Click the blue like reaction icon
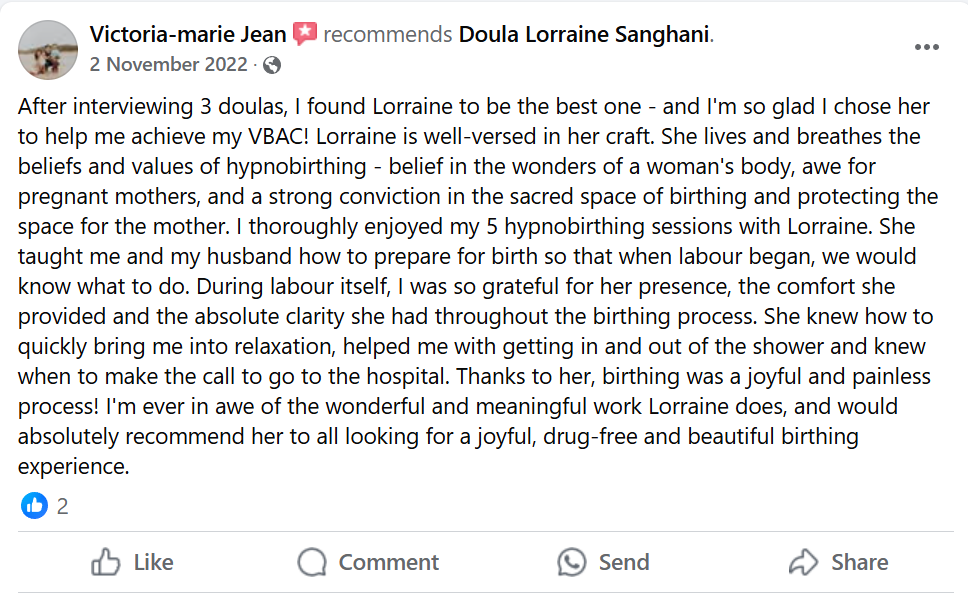The height and width of the screenshot is (593, 968). coord(34,506)
